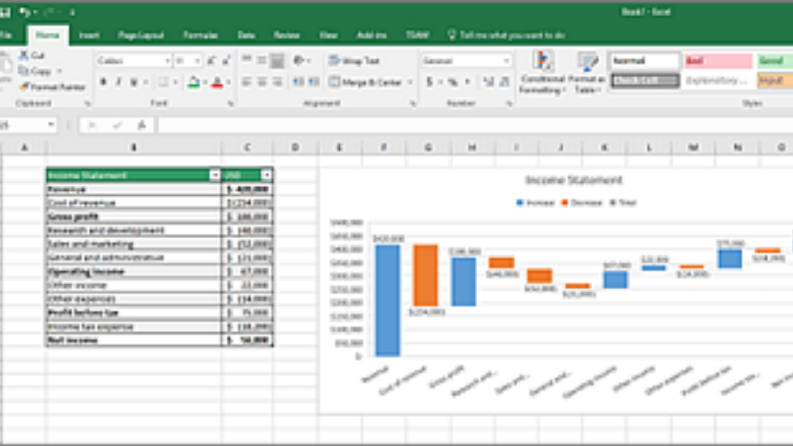Open the Income Statement column filter dropdown

point(214,175)
